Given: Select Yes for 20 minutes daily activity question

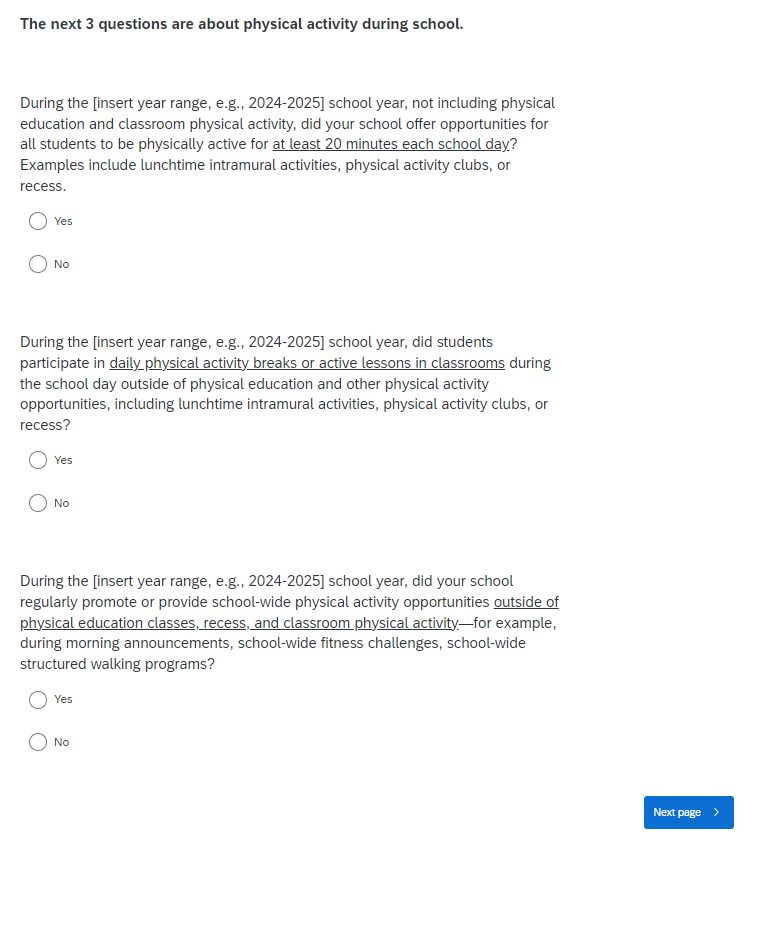Looking at the screenshot, I should [x=38, y=221].
